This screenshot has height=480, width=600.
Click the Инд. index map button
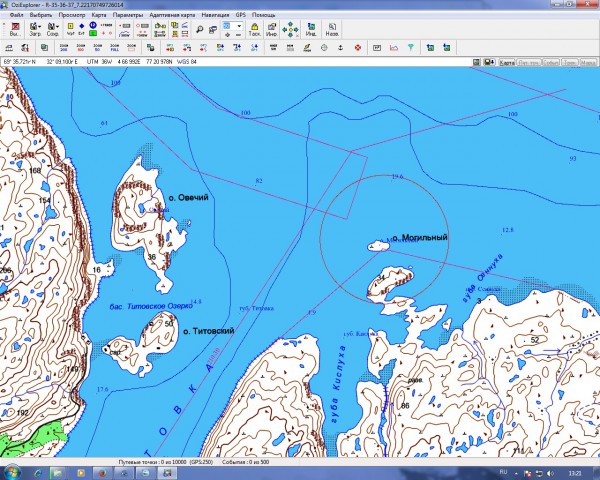click(x=311, y=29)
